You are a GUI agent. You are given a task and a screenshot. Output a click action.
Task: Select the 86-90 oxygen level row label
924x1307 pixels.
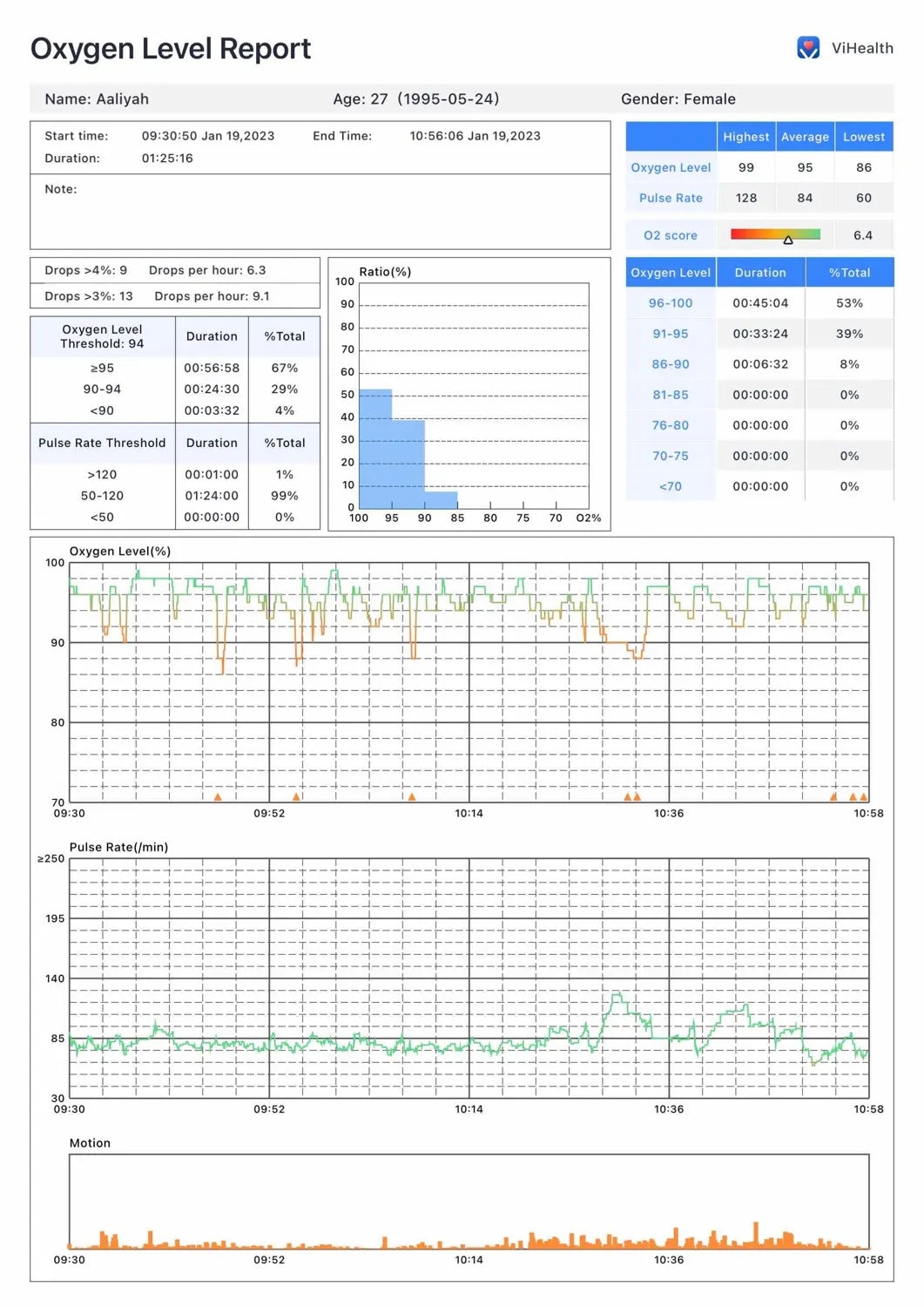670,364
